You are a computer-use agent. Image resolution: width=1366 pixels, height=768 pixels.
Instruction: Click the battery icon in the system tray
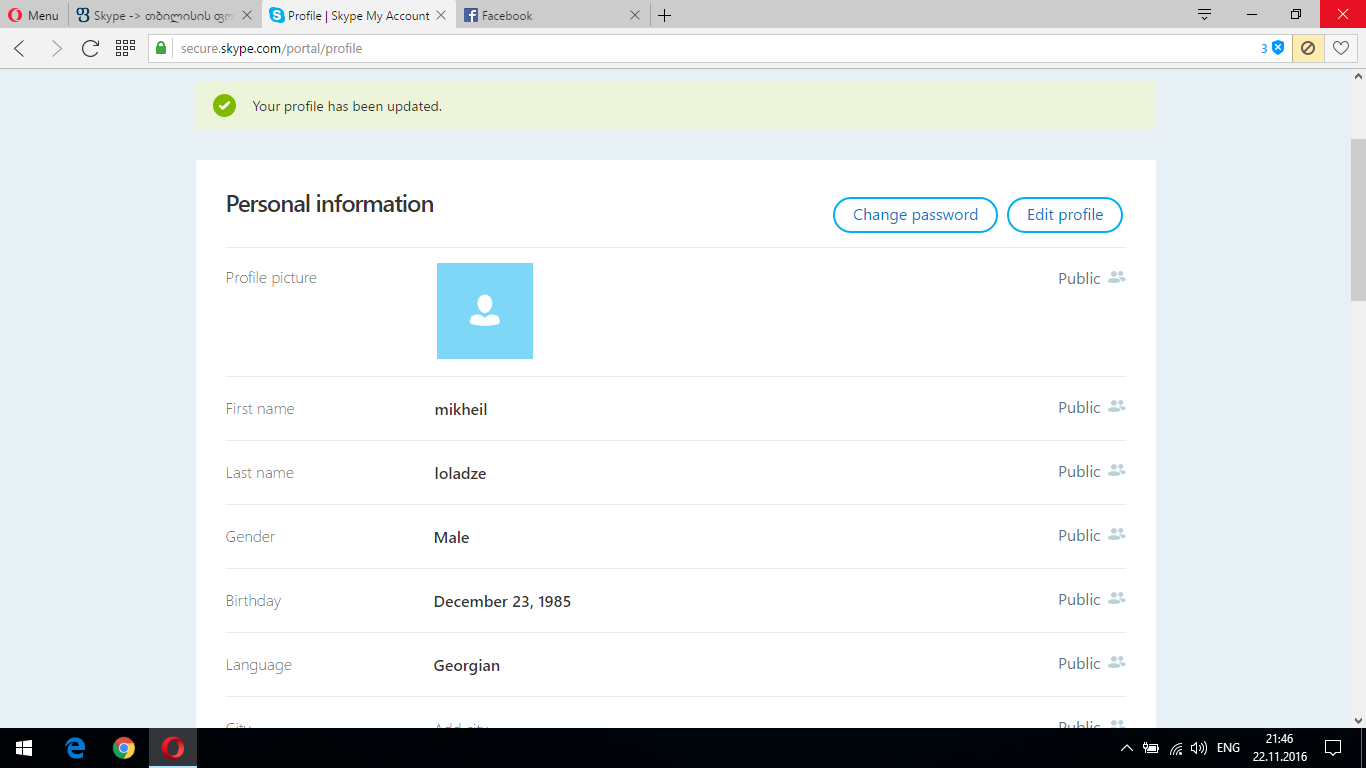[x=1151, y=748]
